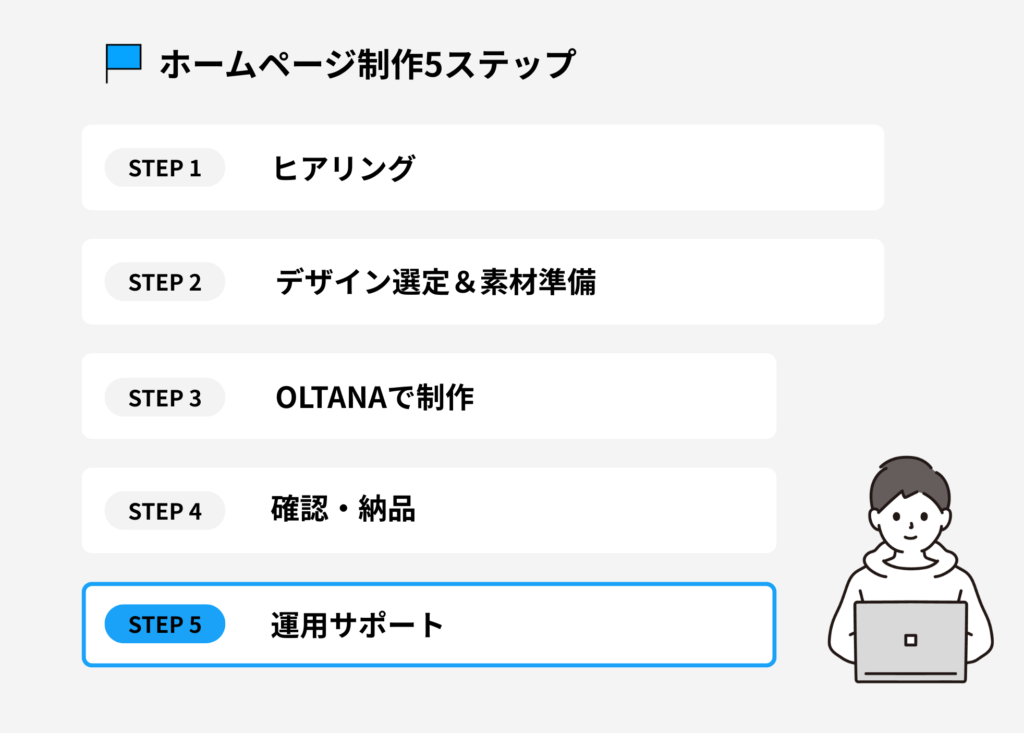Click the blank right end of the STEP 1 card

(x=800, y=168)
